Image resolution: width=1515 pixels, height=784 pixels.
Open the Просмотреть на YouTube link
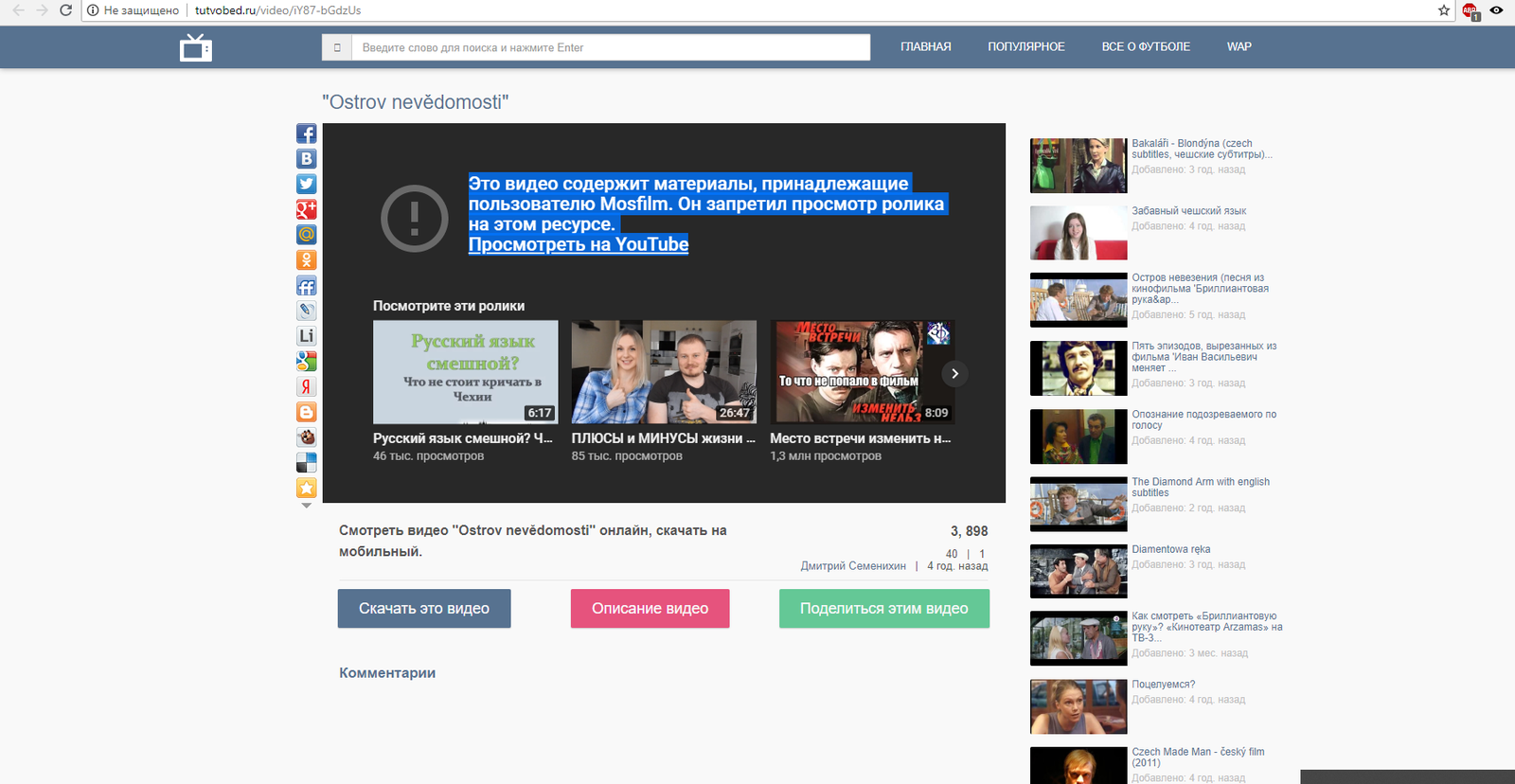pyautogui.click(x=578, y=244)
